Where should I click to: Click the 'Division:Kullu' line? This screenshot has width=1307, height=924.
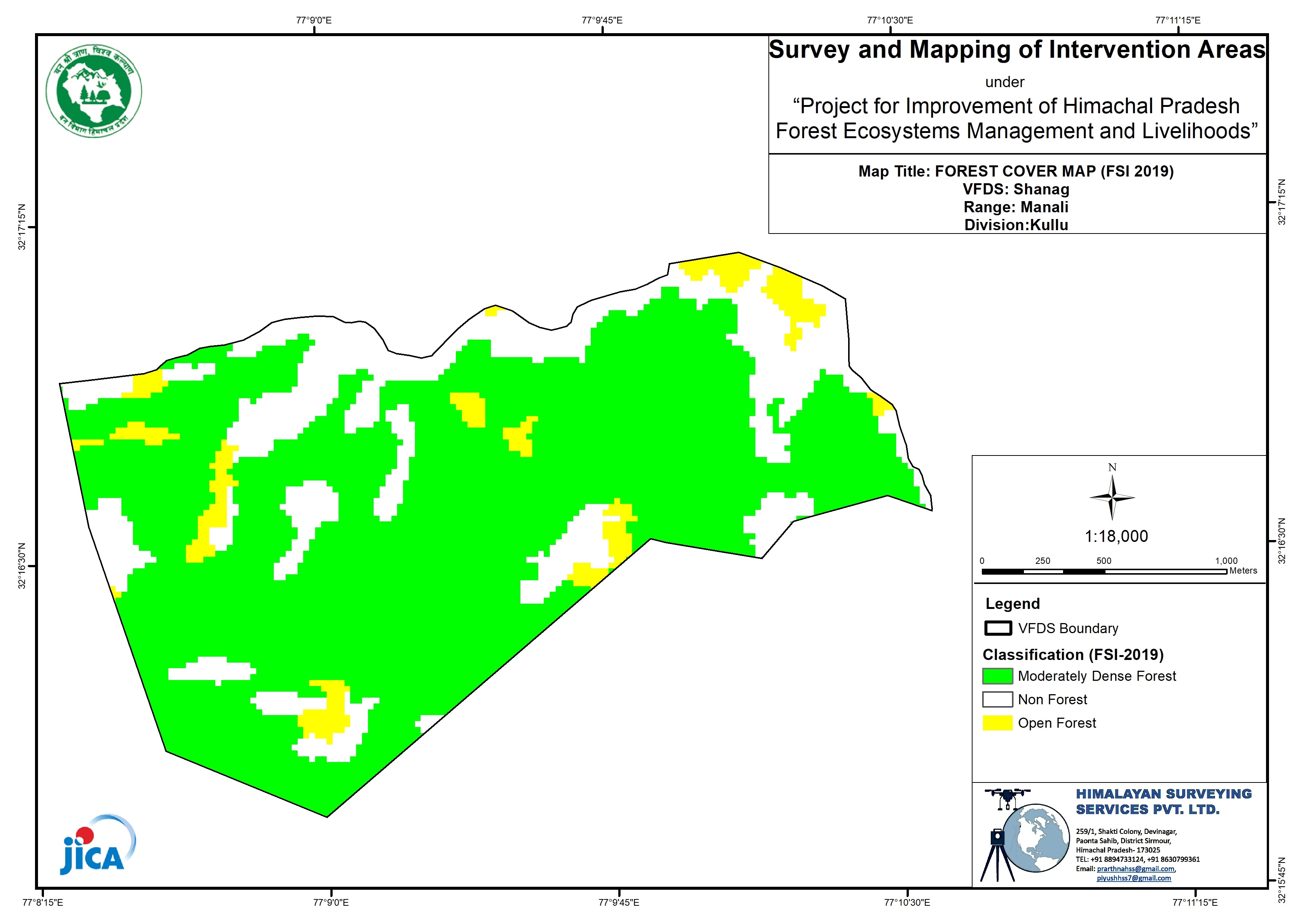pyautogui.click(x=1016, y=225)
